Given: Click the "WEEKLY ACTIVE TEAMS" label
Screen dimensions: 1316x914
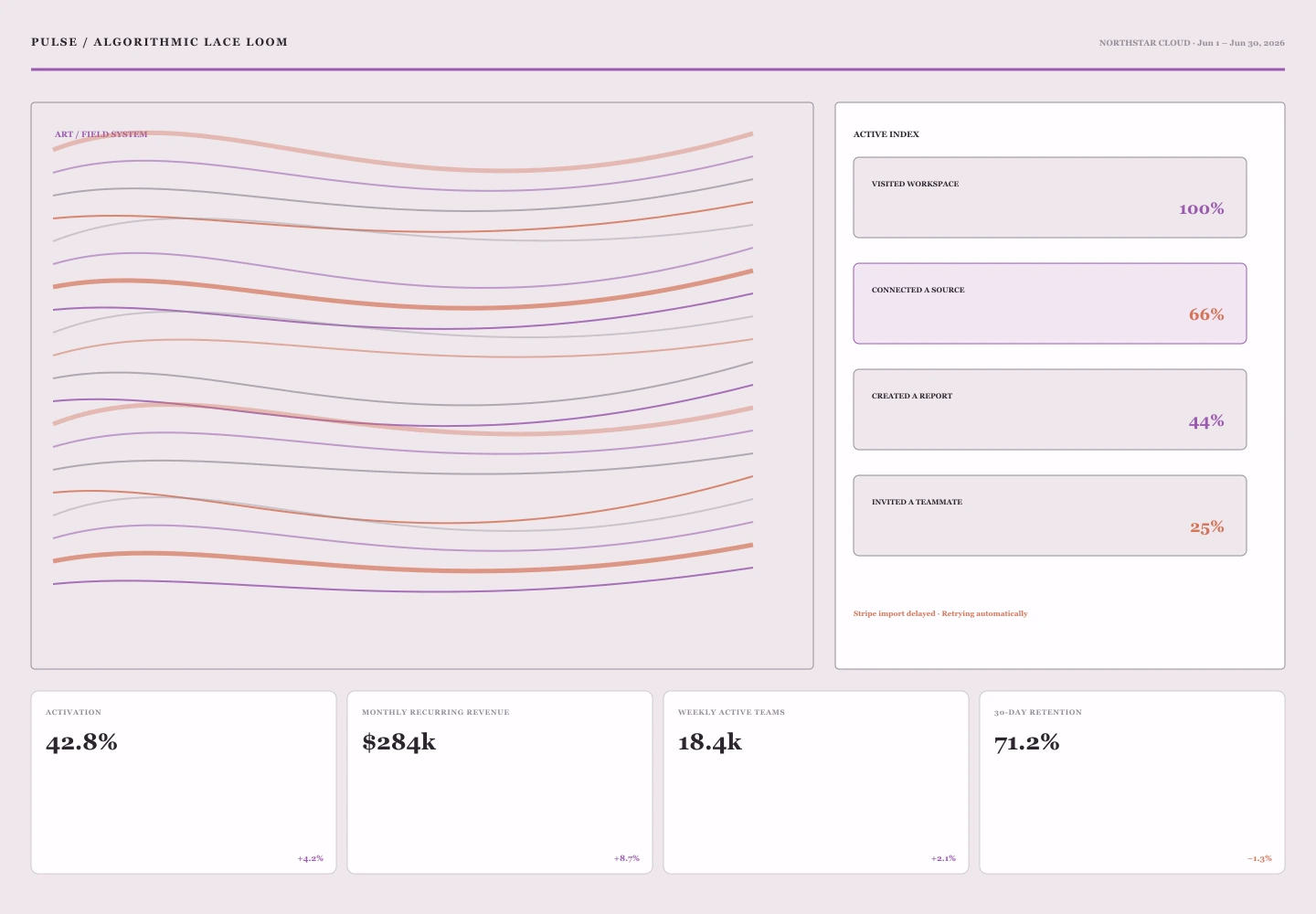Looking at the screenshot, I should click(731, 712).
